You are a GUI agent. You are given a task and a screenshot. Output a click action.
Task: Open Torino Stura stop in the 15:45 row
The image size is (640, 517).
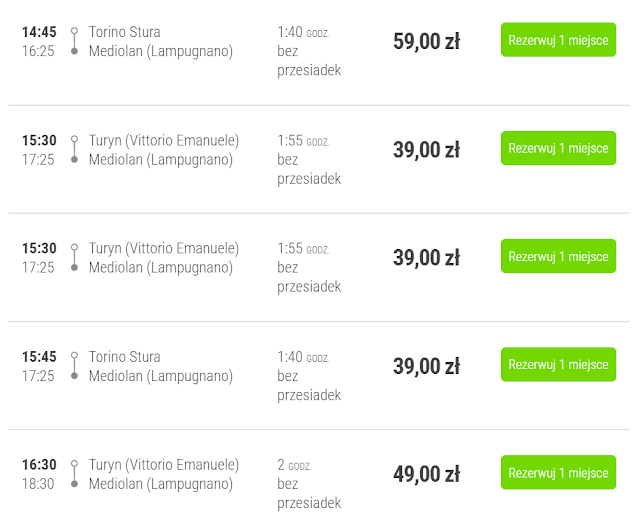[124, 357]
